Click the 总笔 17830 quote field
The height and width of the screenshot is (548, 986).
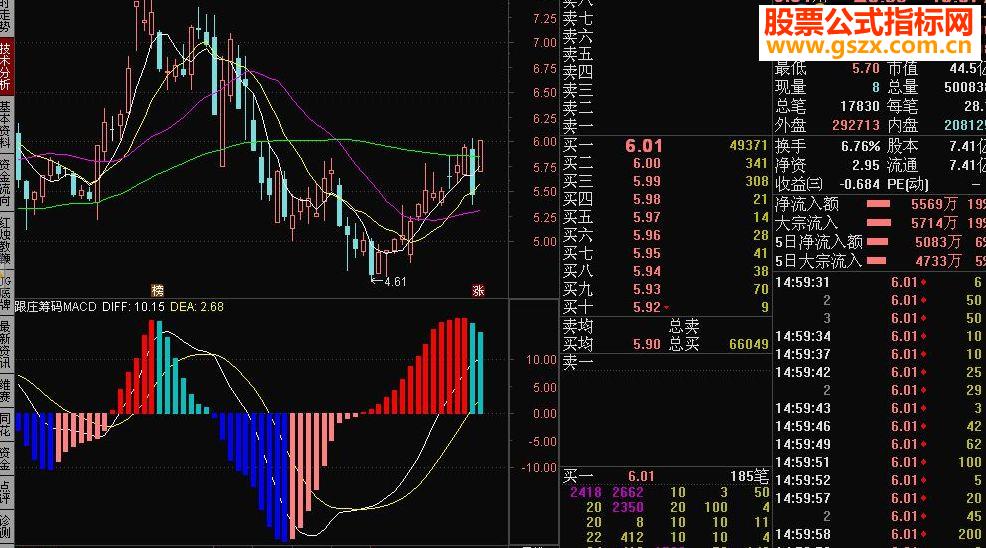click(827, 106)
